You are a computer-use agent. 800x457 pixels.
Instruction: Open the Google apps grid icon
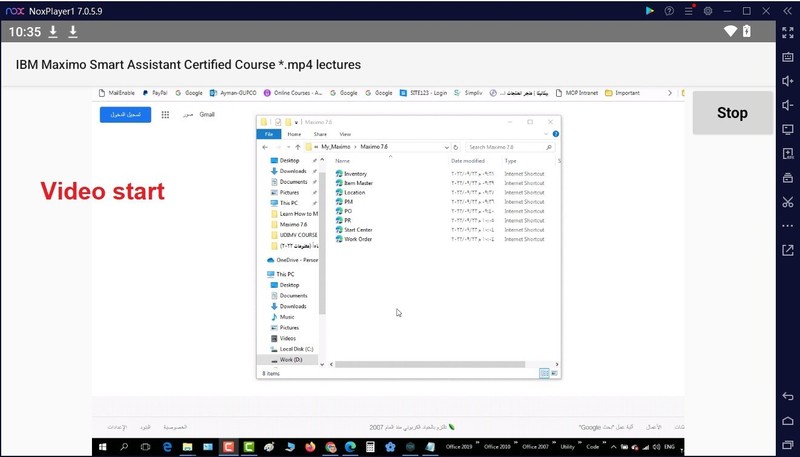coord(165,115)
